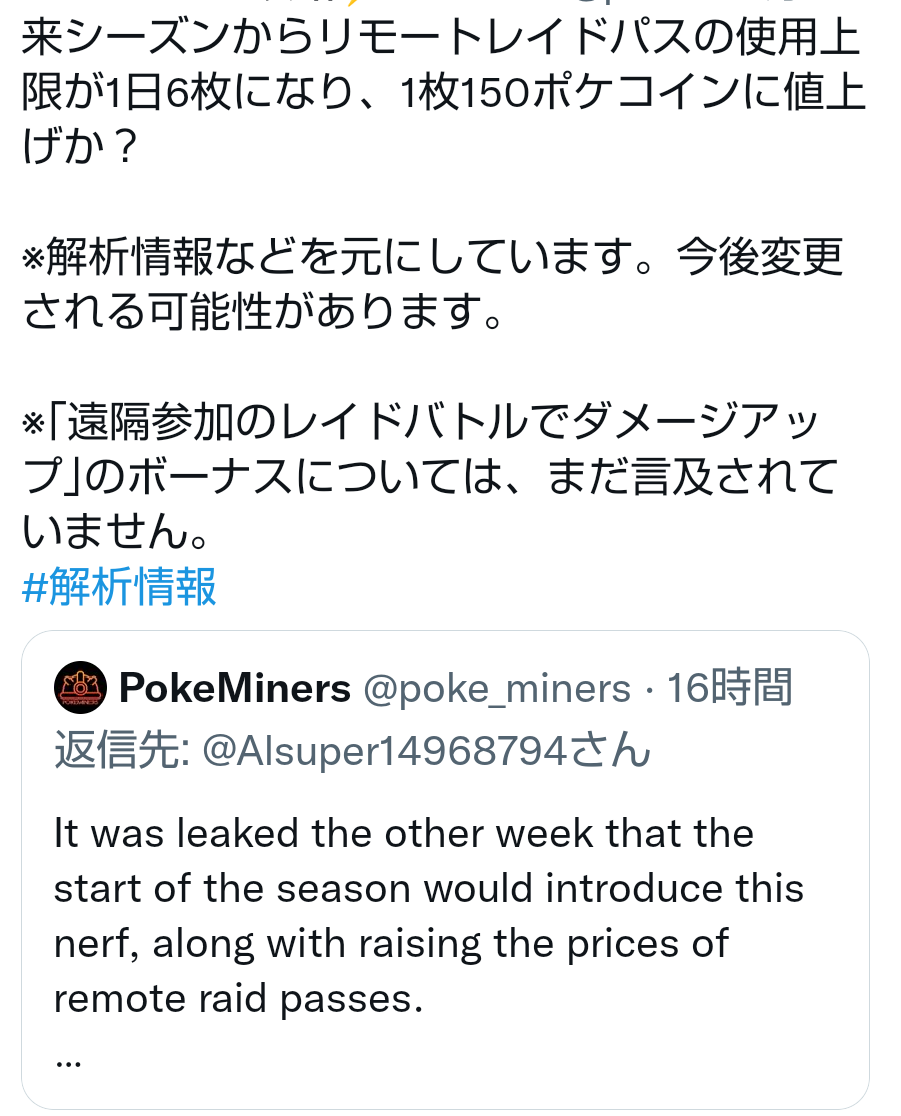Click the line starting ※解析情報などを元に
The height and width of the screenshot is (1116, 901).
[432, 259]
